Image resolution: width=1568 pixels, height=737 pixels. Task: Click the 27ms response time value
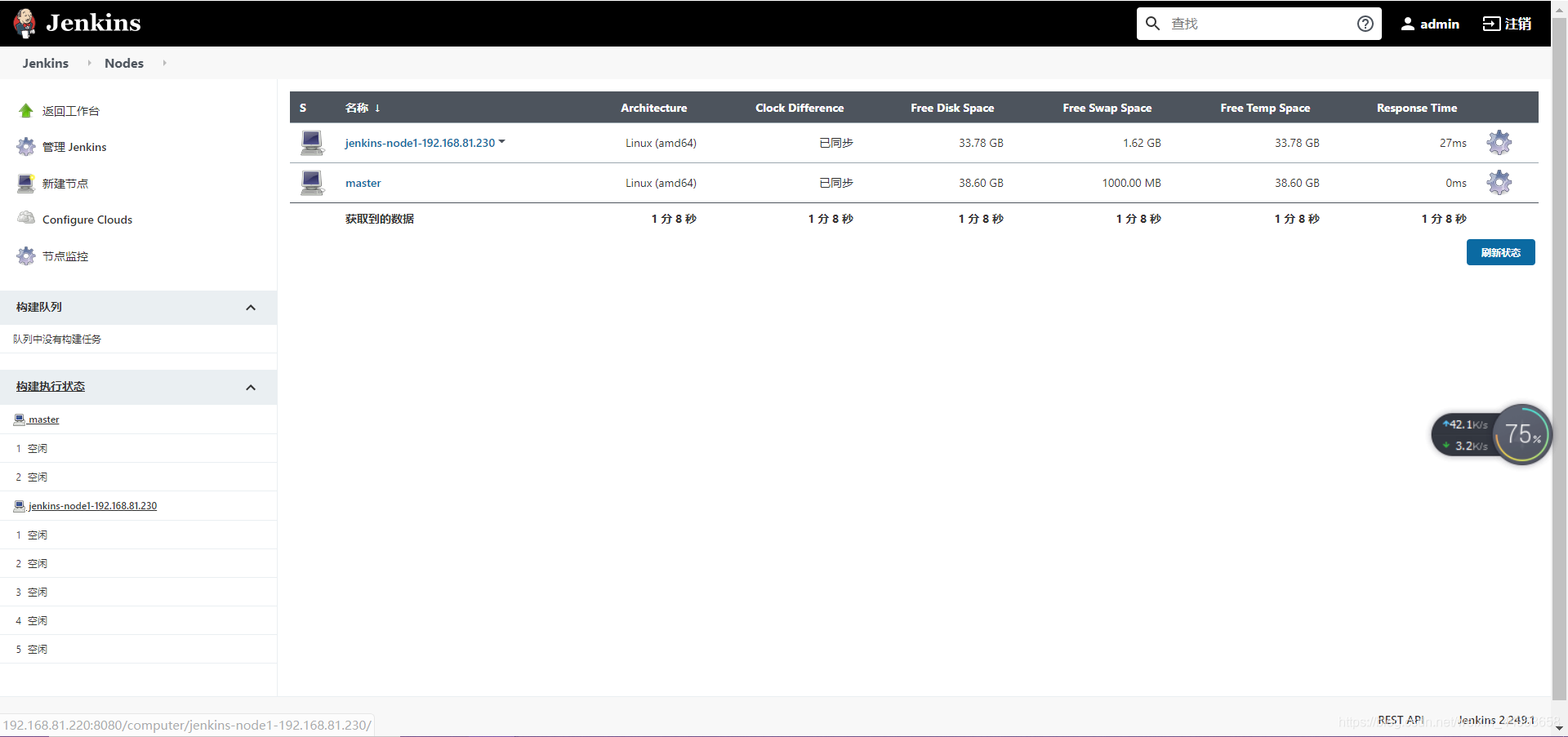[1453, 143]
